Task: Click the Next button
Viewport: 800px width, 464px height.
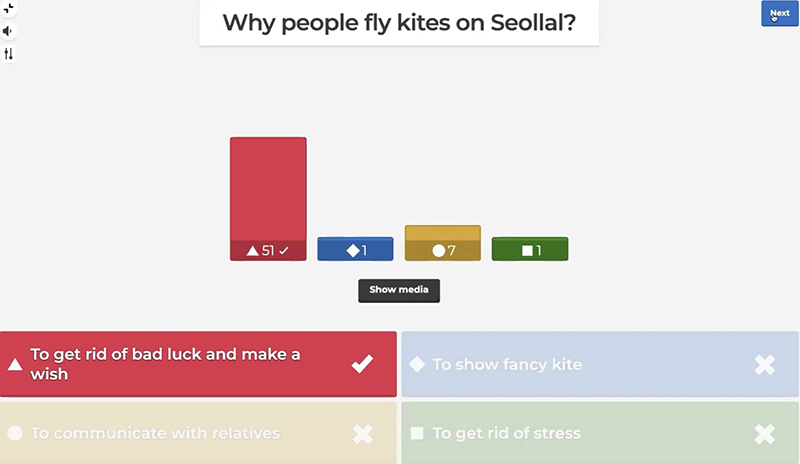Action: [779, 13]
